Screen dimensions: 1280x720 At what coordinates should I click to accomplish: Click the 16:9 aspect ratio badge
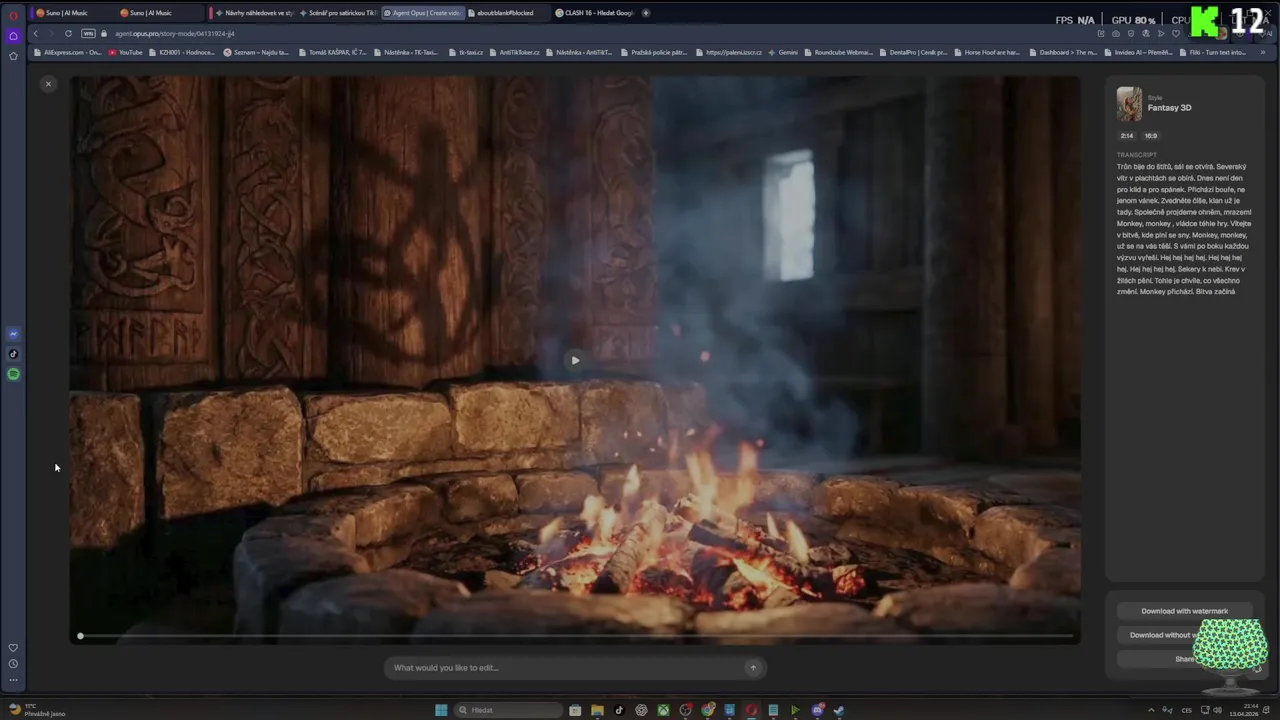click(x=1151, y=136)
